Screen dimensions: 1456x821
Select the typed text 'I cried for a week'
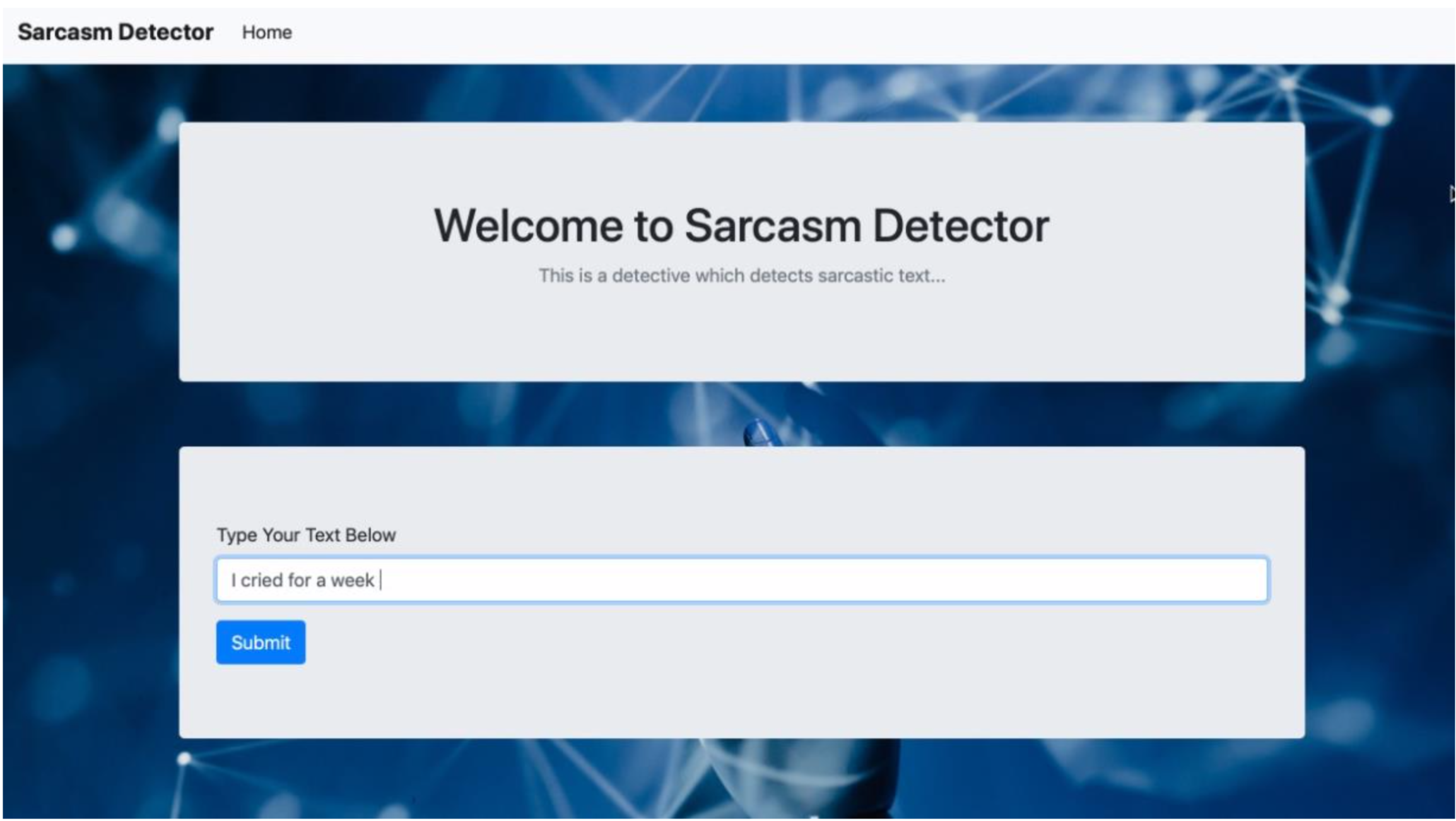tap(302, 579)
